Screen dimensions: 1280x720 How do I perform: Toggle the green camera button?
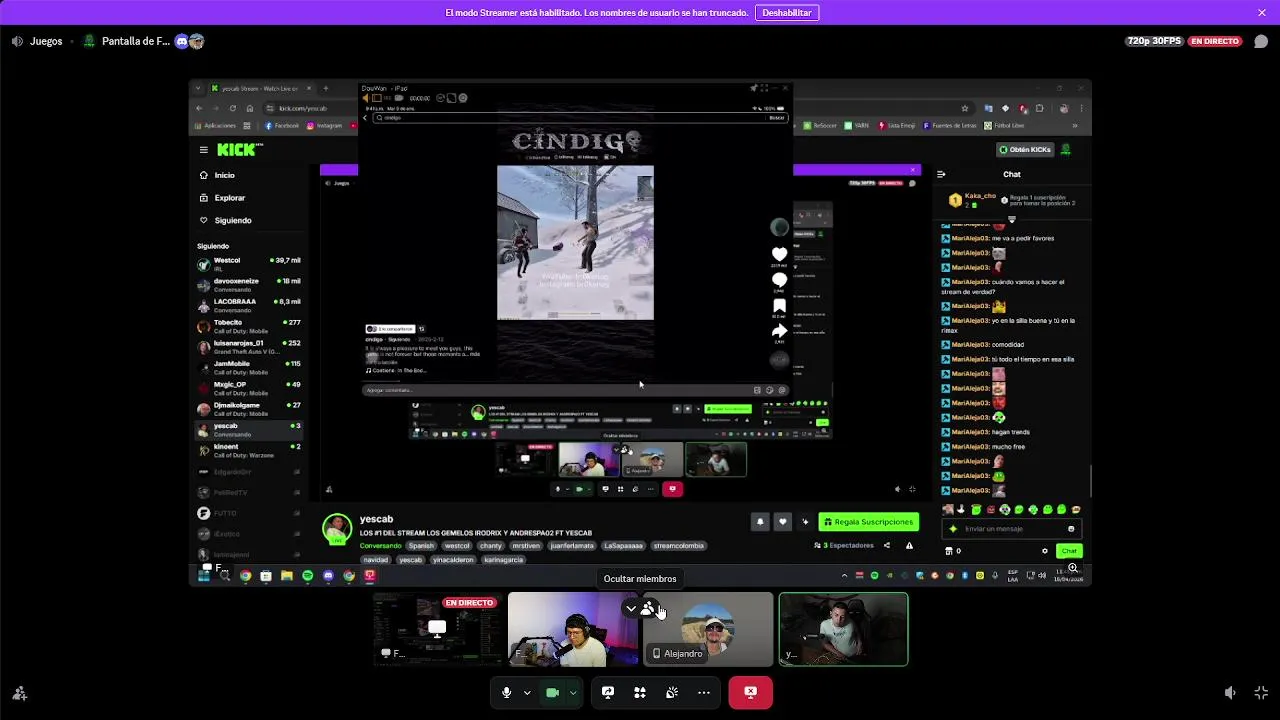tap(552, 692)
